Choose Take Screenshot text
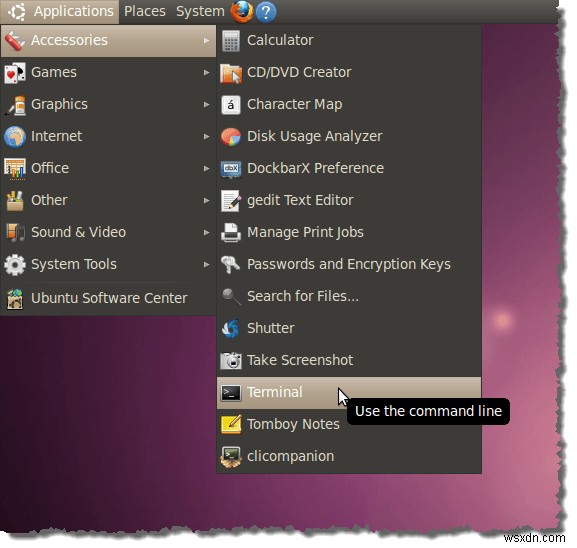The height and width of the screenshot is (548, 577). click(300, 360)
